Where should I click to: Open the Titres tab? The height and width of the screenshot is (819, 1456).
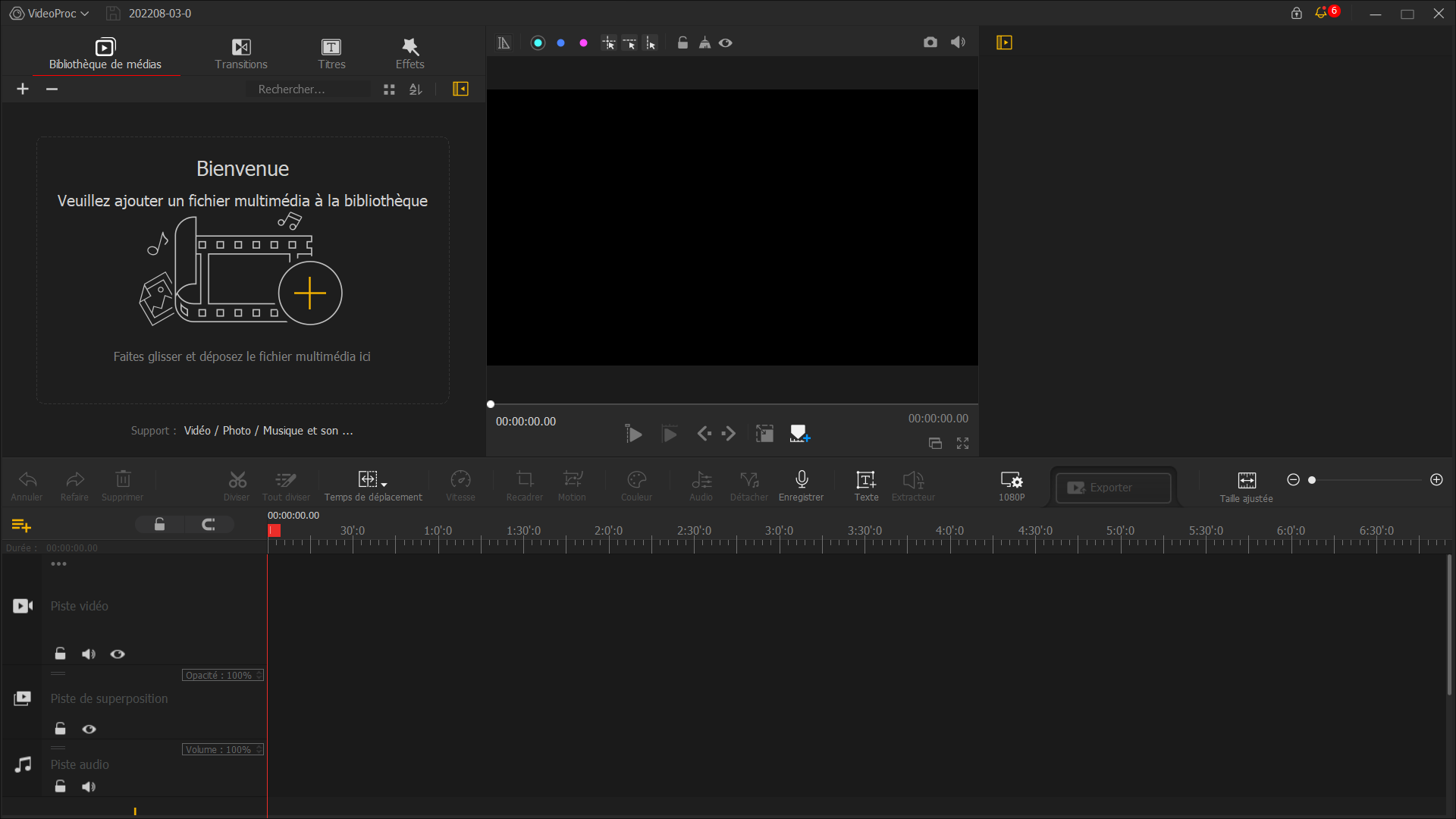pyautogui.click(x=331, y=54)
